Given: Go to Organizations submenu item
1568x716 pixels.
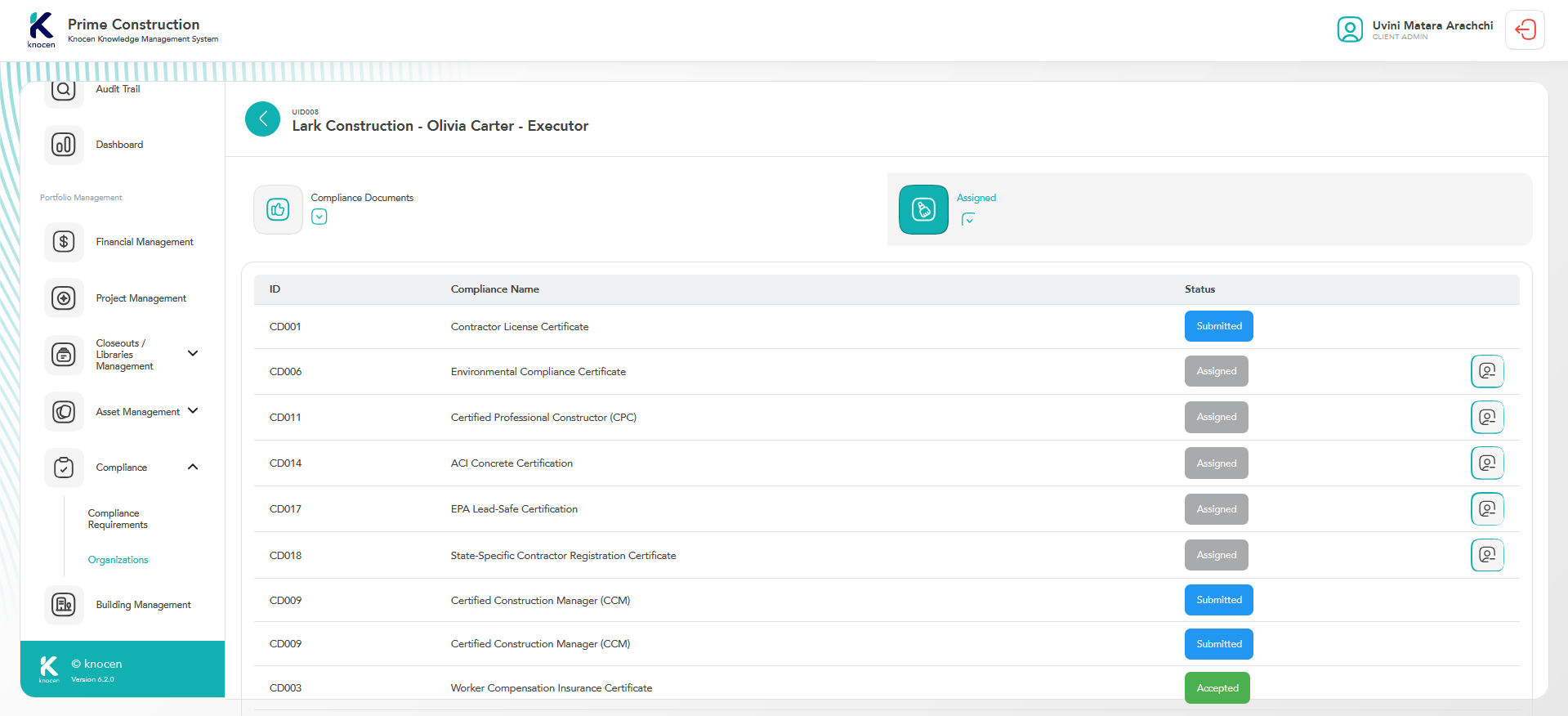Looking at the screenshot, I should tap(118, 560).
